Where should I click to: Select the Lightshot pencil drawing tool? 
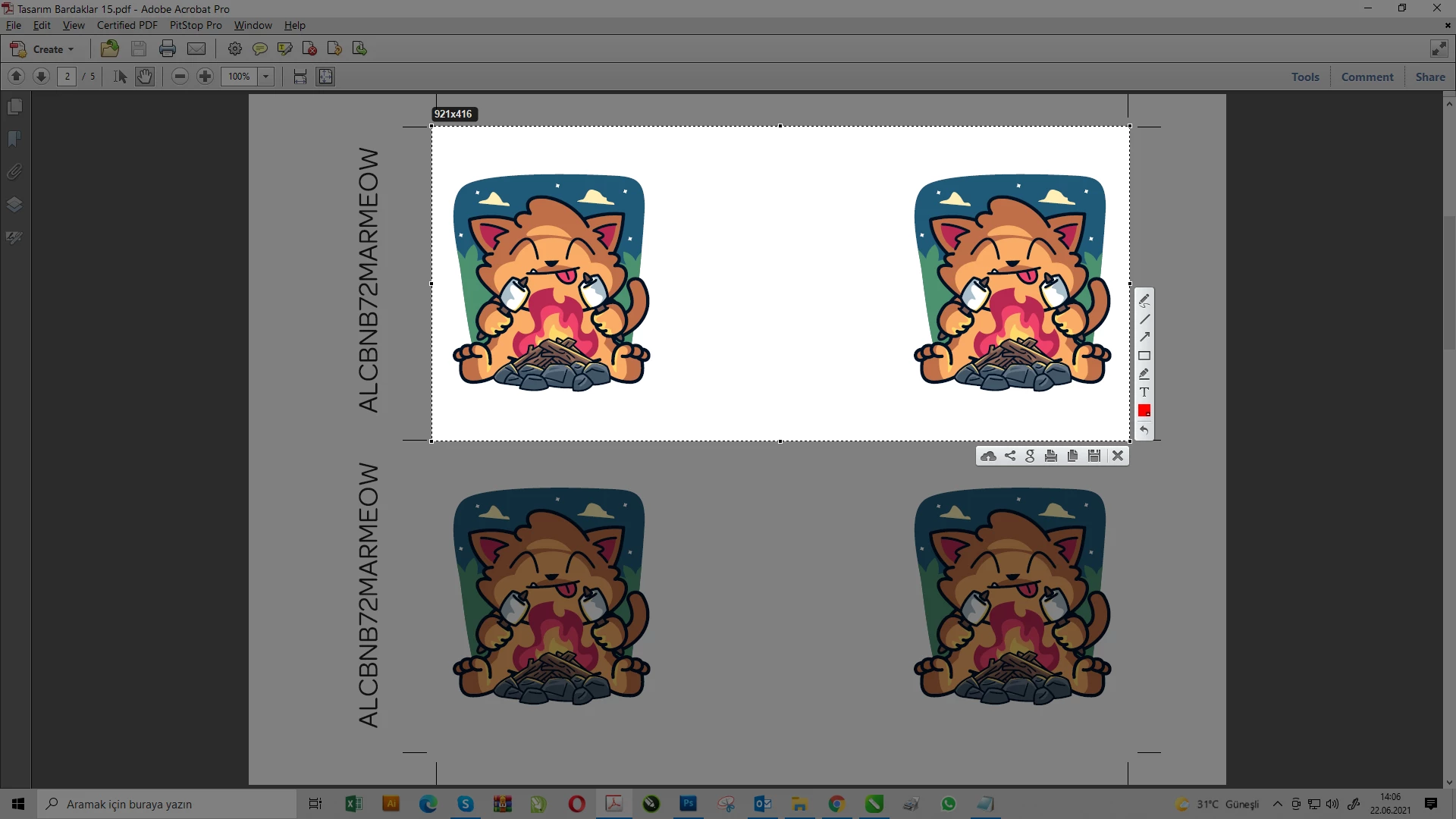[1144, 300]
